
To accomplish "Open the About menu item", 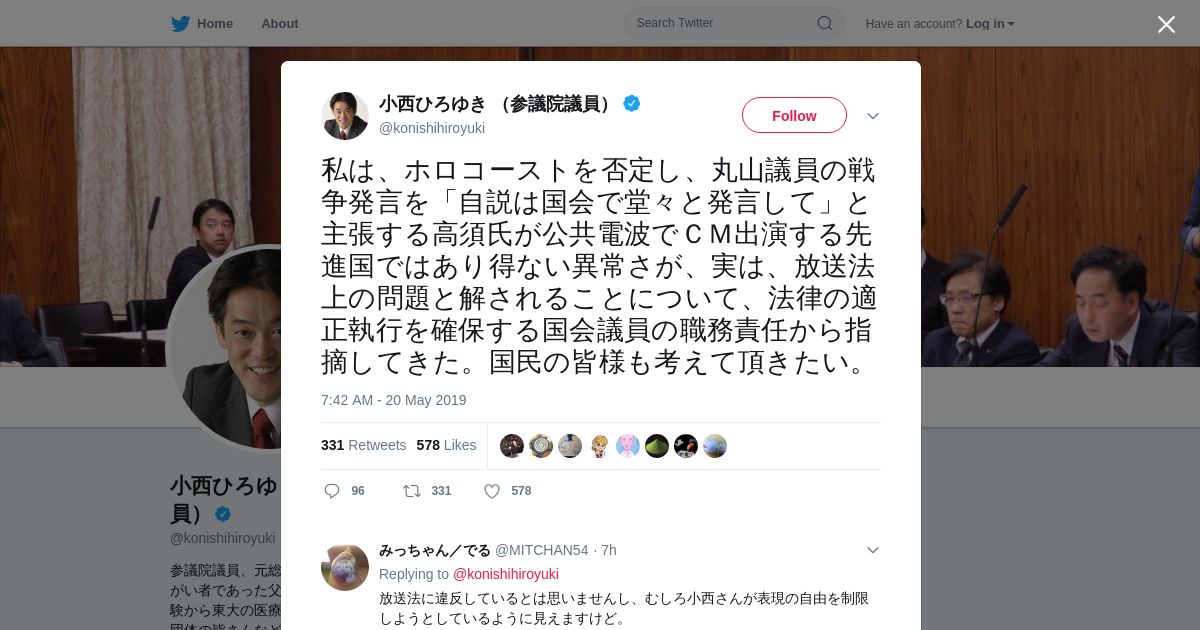I will pos(280,23).
